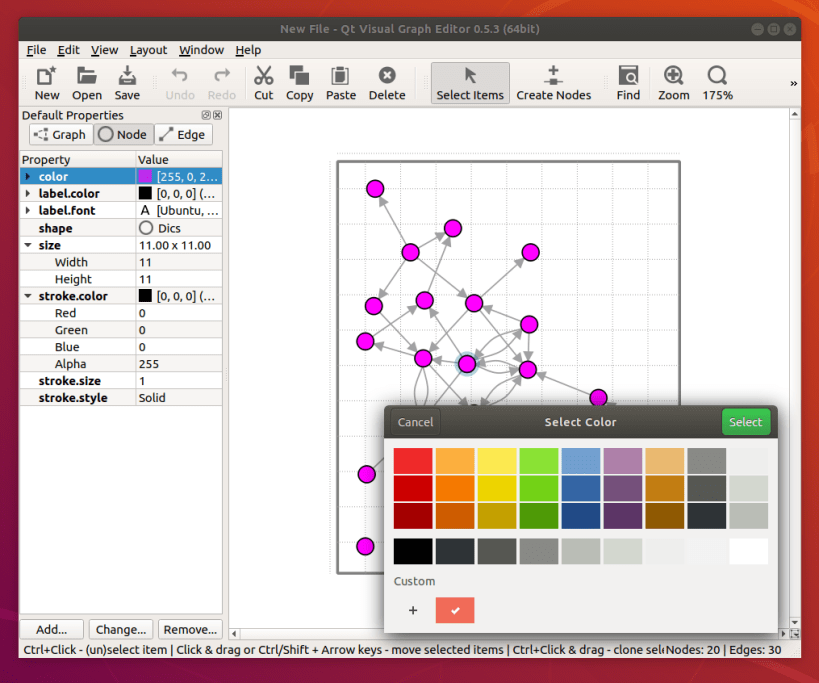Viewport: 819px width, 683px height.
Task: Open the Layout menu
Action: pos(148,50)
